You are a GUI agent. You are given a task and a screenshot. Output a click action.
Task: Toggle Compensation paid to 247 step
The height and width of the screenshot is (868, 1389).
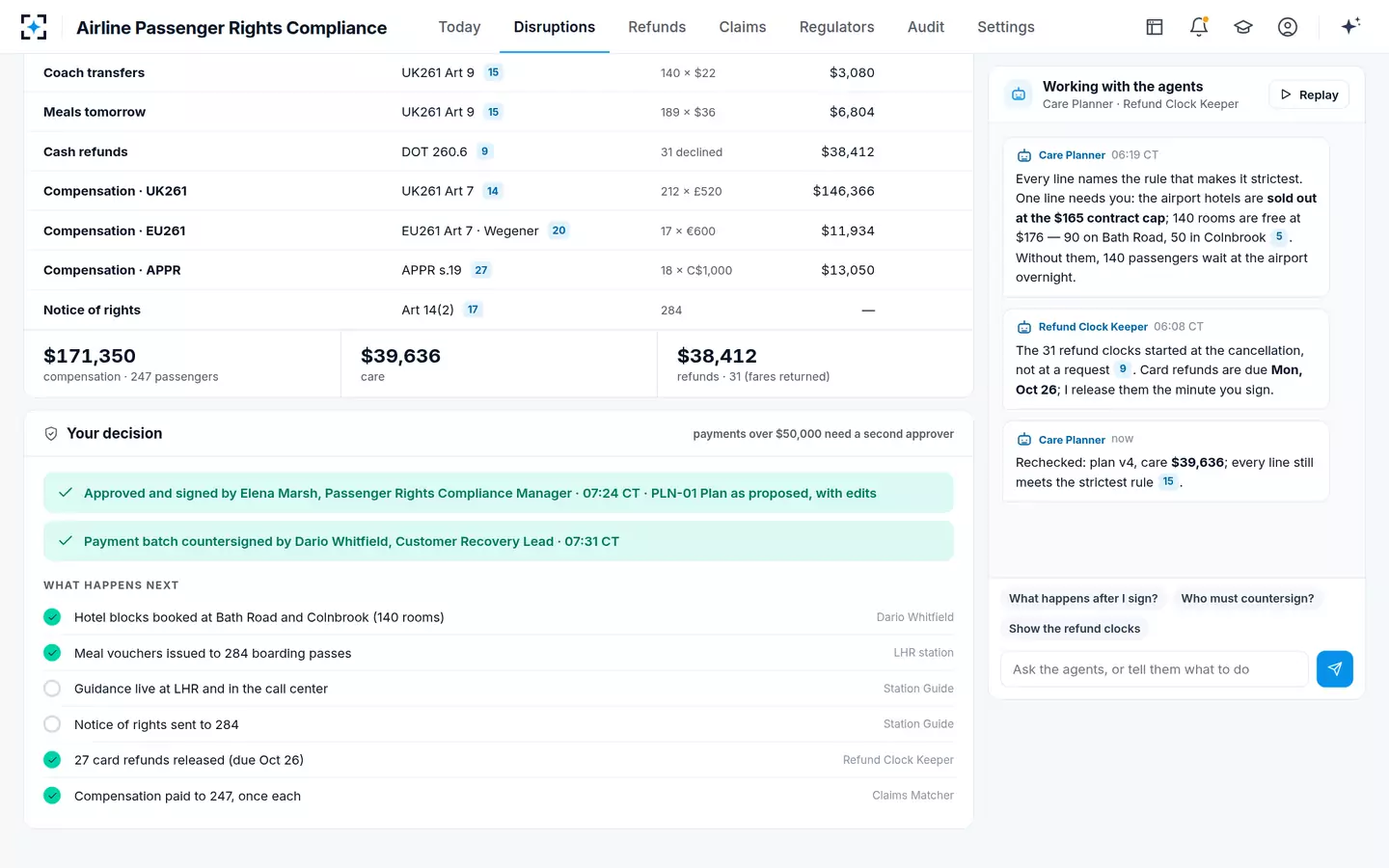(x=52, y=796)
